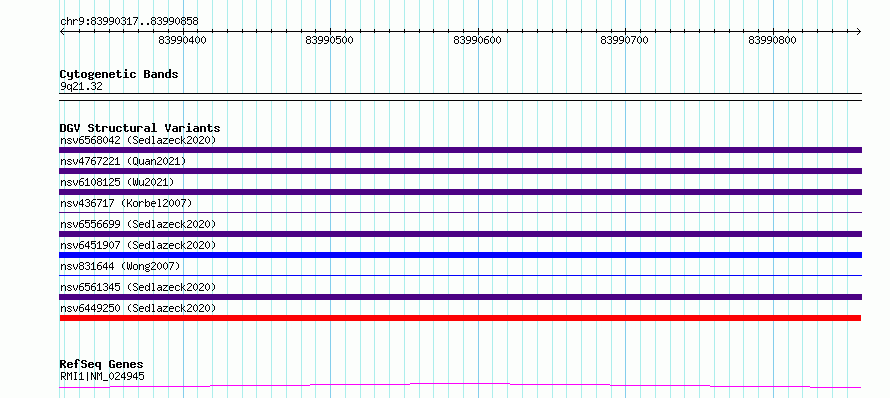This screenshot has width=890, height=398.
Task: Select the purple bar under nsv6556699
Action: pos(460,234)
